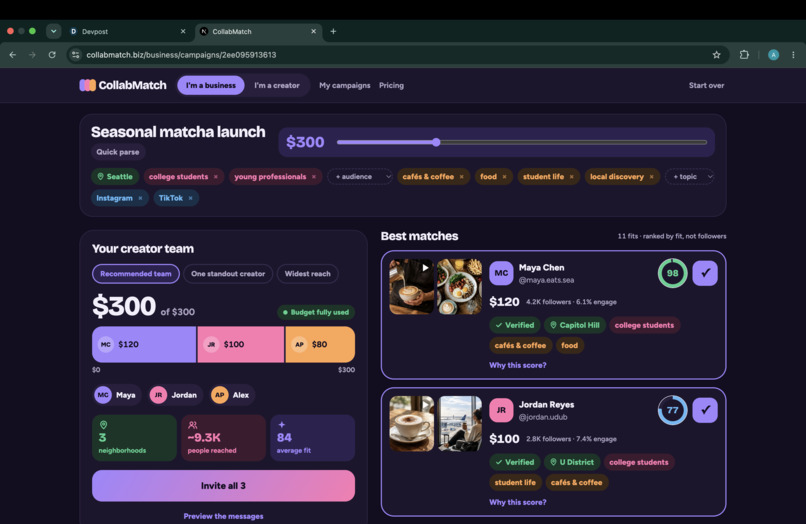Click the MC $120 budget segment

(x=144, y=344)
